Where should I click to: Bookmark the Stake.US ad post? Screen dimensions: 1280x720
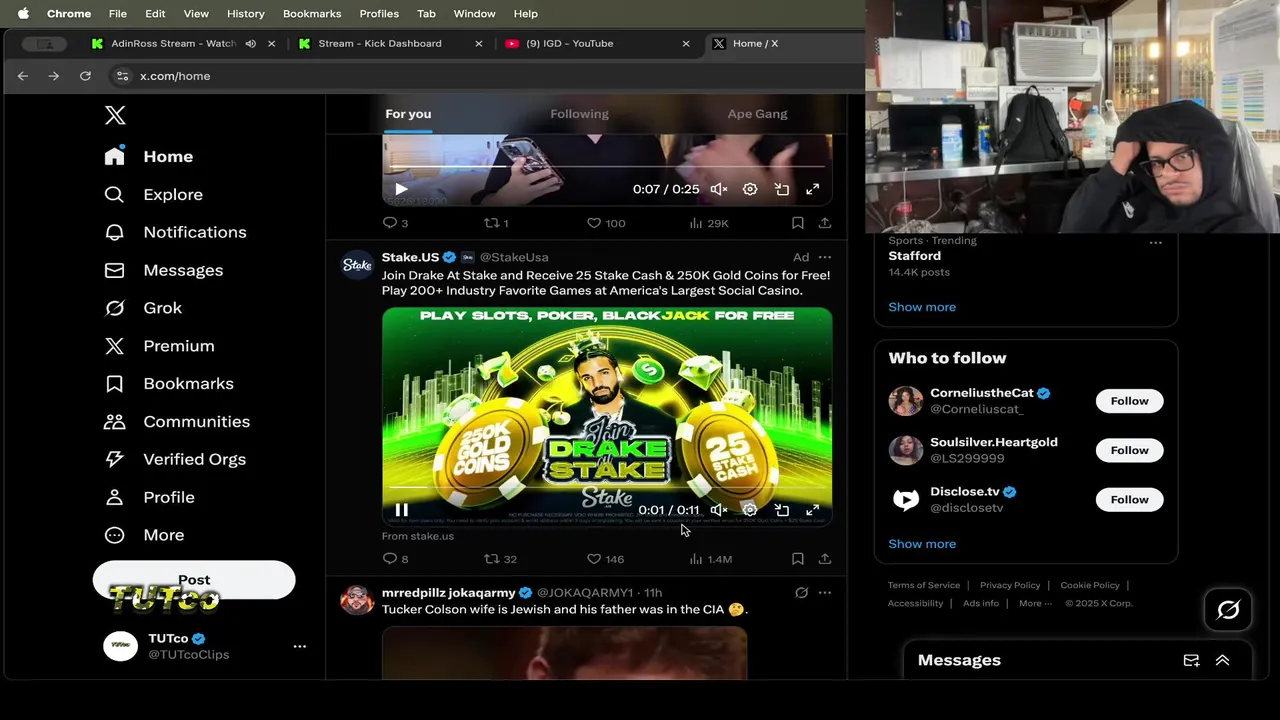(x=797, y=559)
